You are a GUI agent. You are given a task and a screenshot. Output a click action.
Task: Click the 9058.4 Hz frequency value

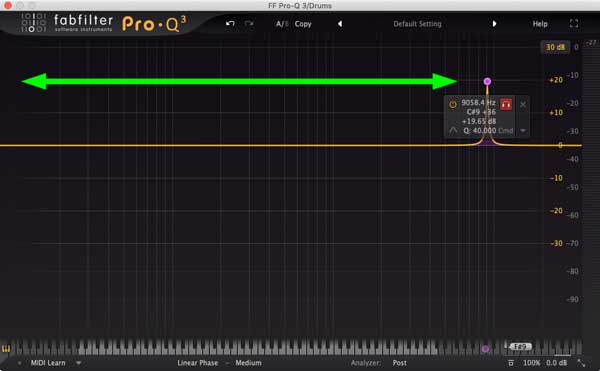(x=478, y=103)
